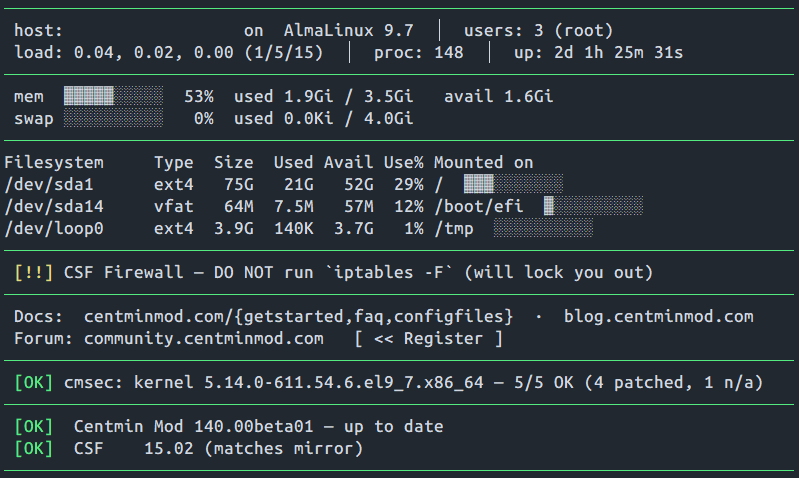Click the 'proc: 148' value
Screen dimensions: 799x478
click(x=419, y=52)
